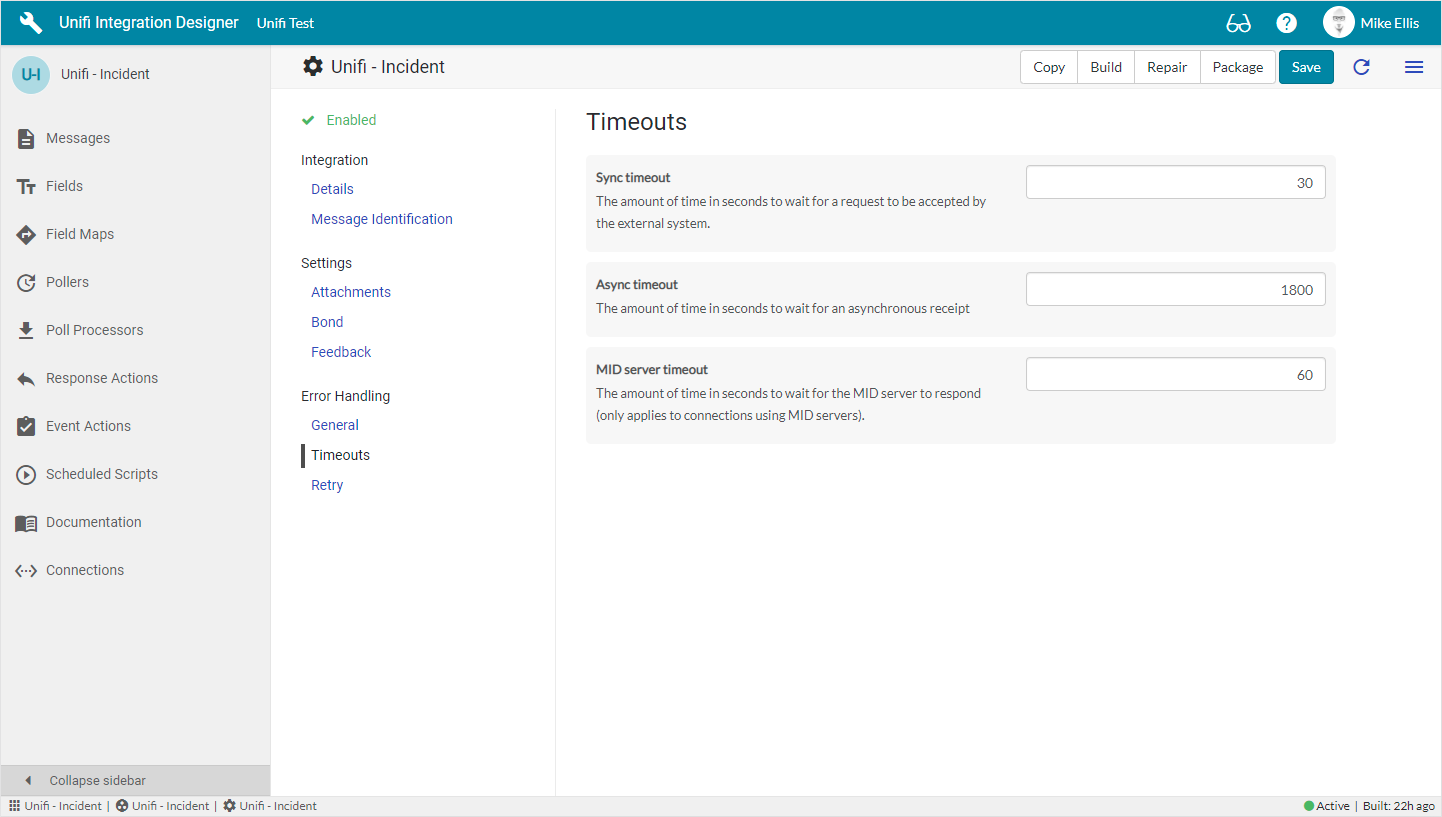Click the Field Maps diamond icon

27,234
